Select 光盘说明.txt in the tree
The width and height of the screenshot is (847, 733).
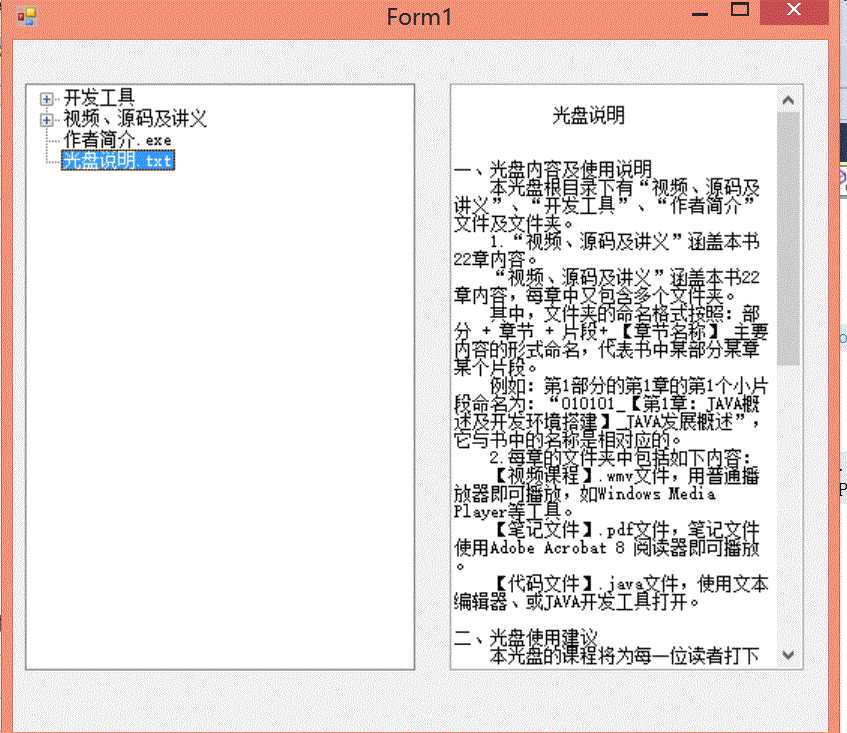[x=118, y=160]
